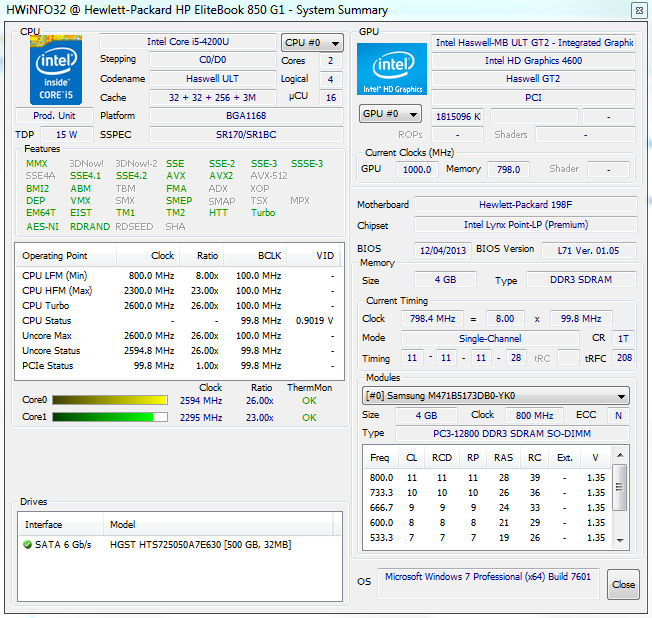This screenshot has height=618, width=652.
Task: Click the Model column header in Drives
Action: pyautogui.click(x=218, y=524)
